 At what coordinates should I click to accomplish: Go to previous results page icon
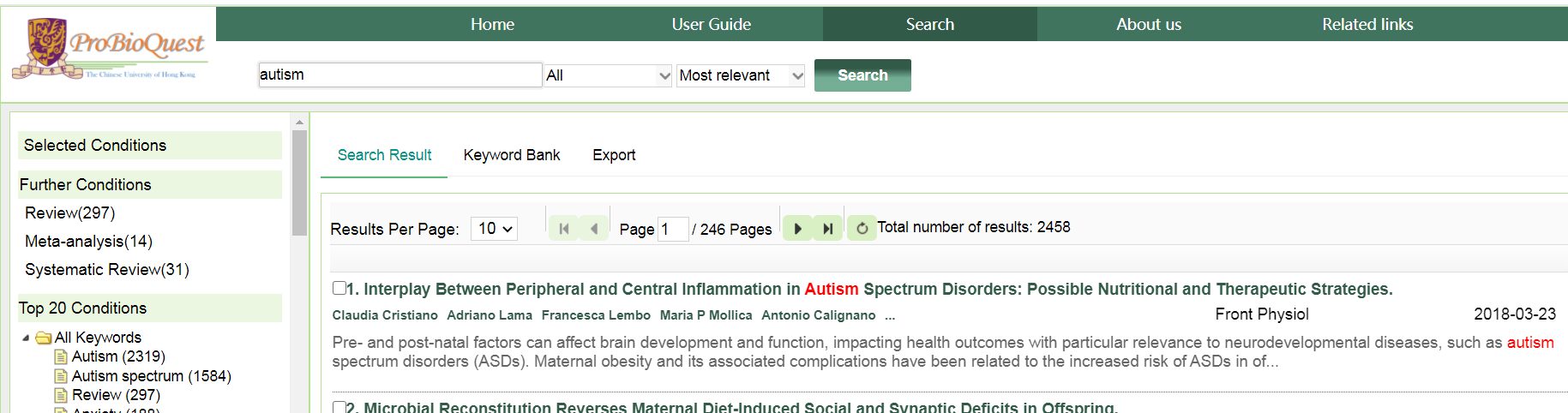point(593,229)
